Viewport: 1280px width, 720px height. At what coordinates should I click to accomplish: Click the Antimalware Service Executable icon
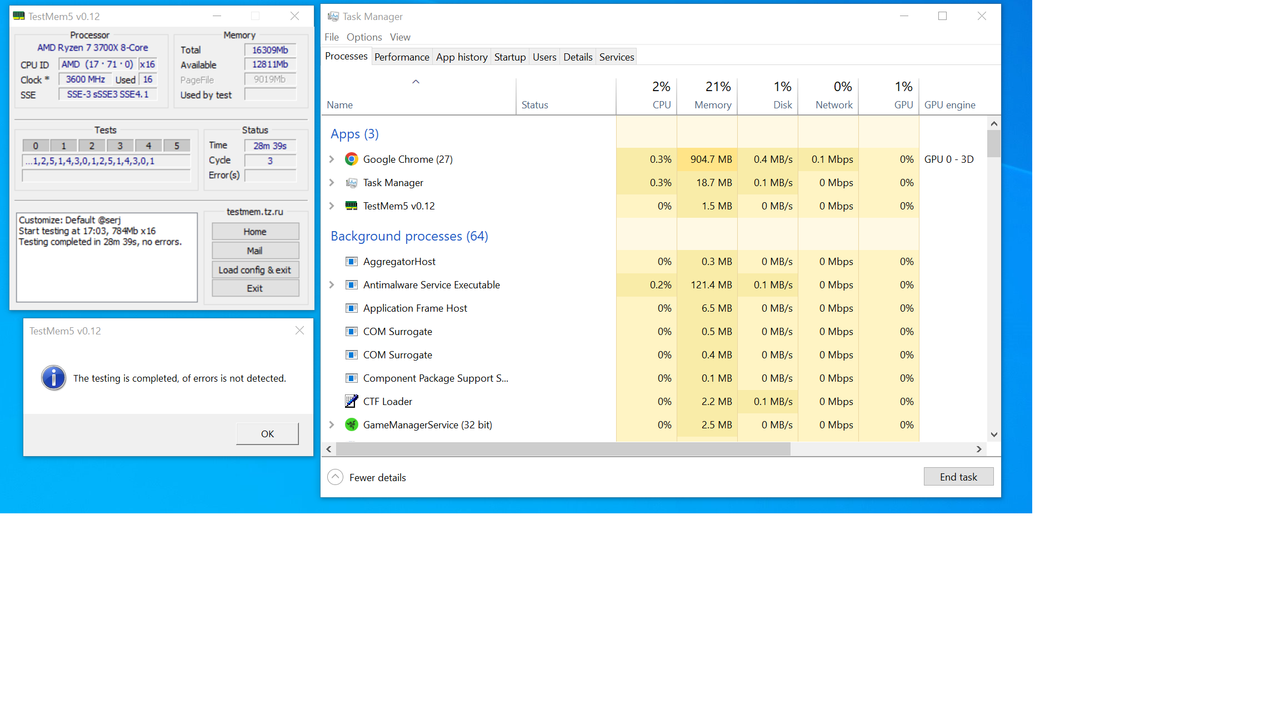click(x=351, y=285)
